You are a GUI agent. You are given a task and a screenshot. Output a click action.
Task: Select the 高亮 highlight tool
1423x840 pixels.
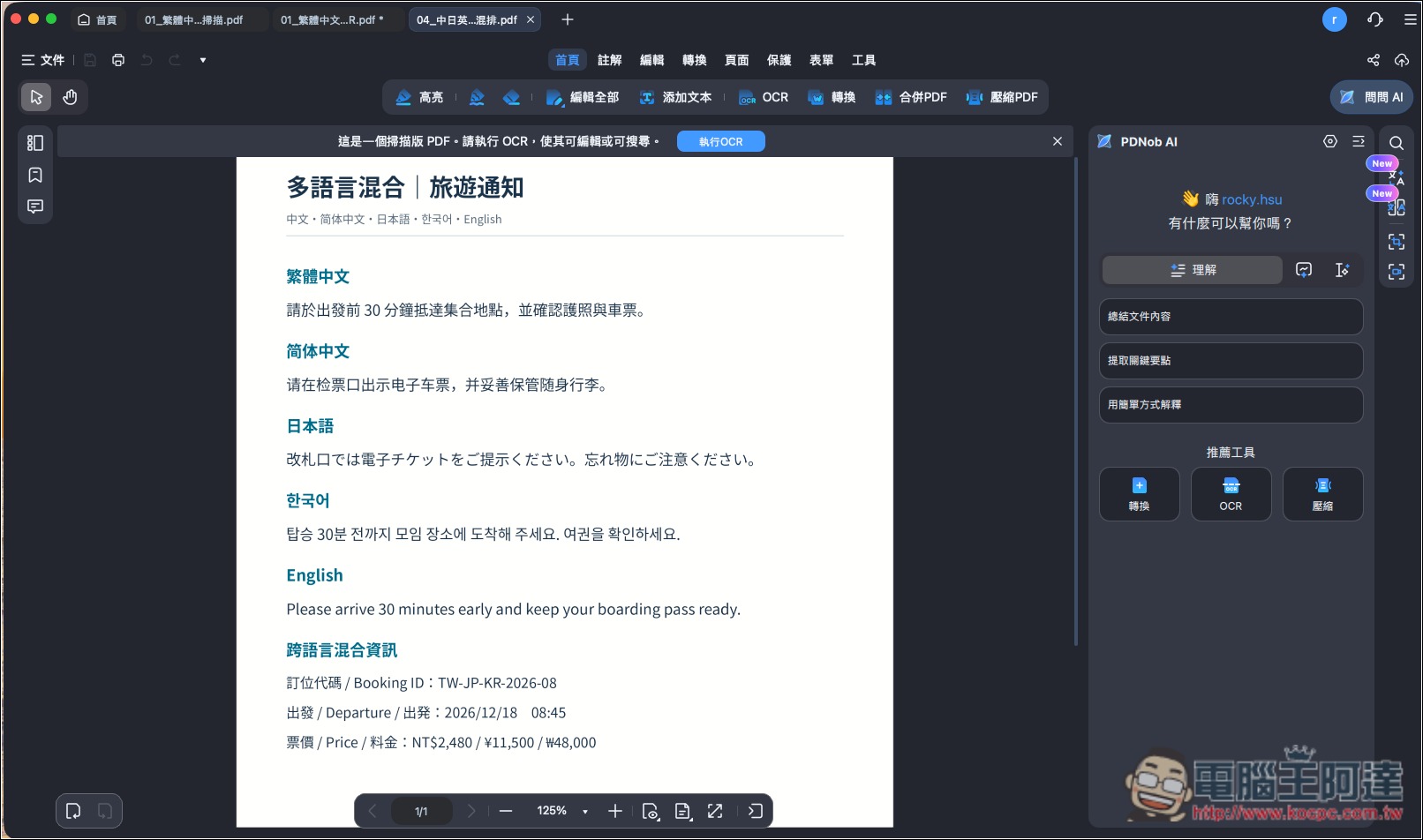(x=420, y=97)
